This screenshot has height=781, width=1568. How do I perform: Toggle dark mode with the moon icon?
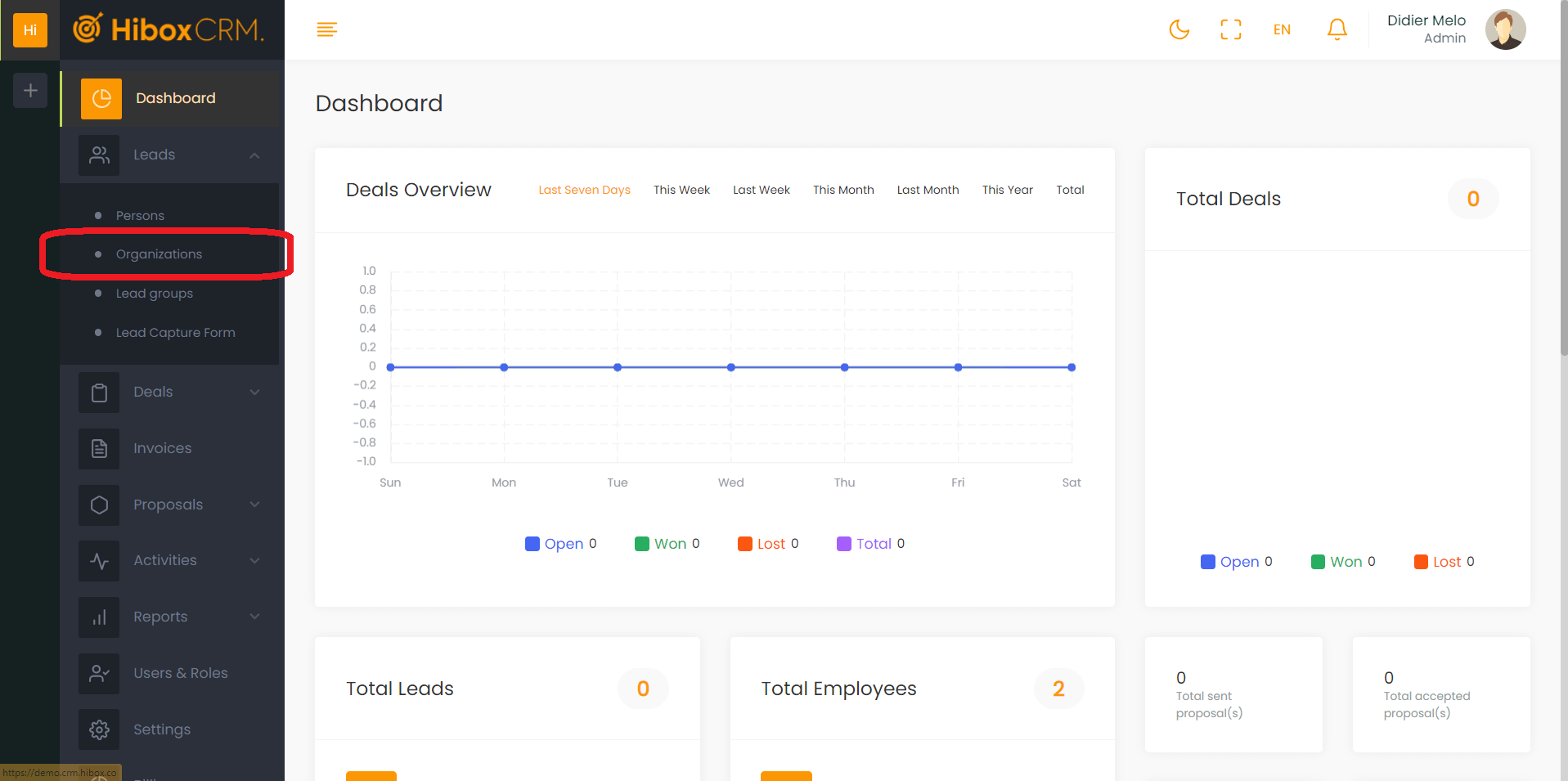(1179, 30)
